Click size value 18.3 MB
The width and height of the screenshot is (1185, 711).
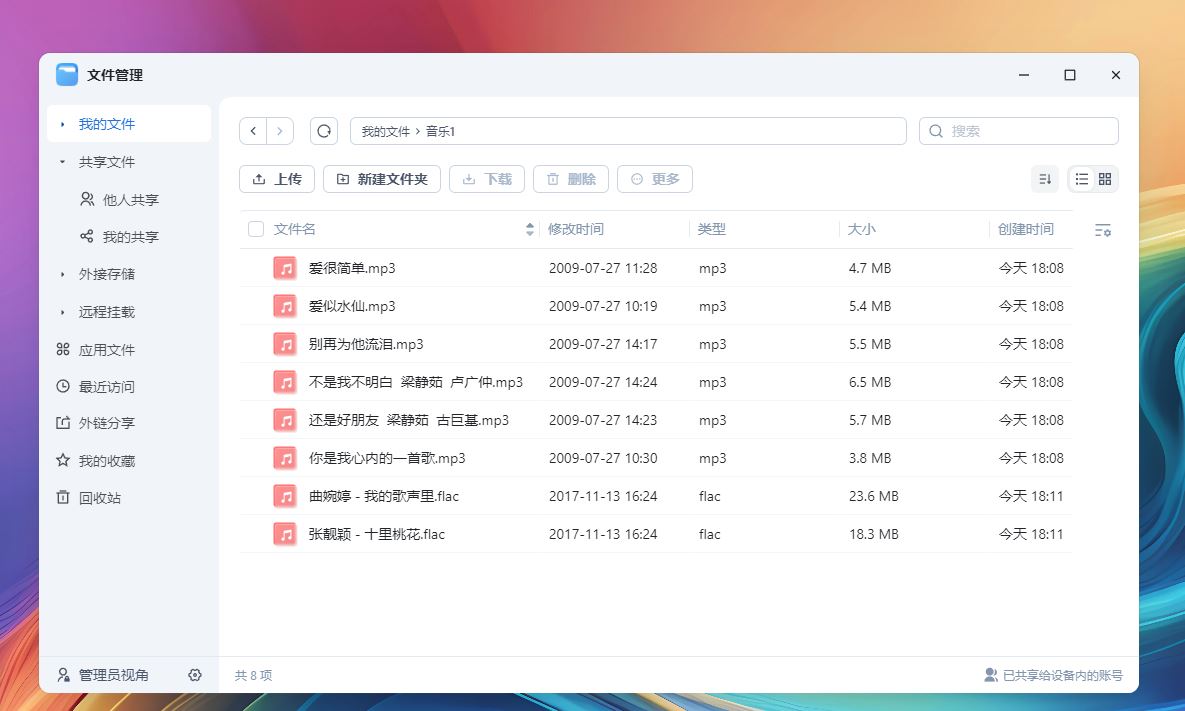point(874,534)
